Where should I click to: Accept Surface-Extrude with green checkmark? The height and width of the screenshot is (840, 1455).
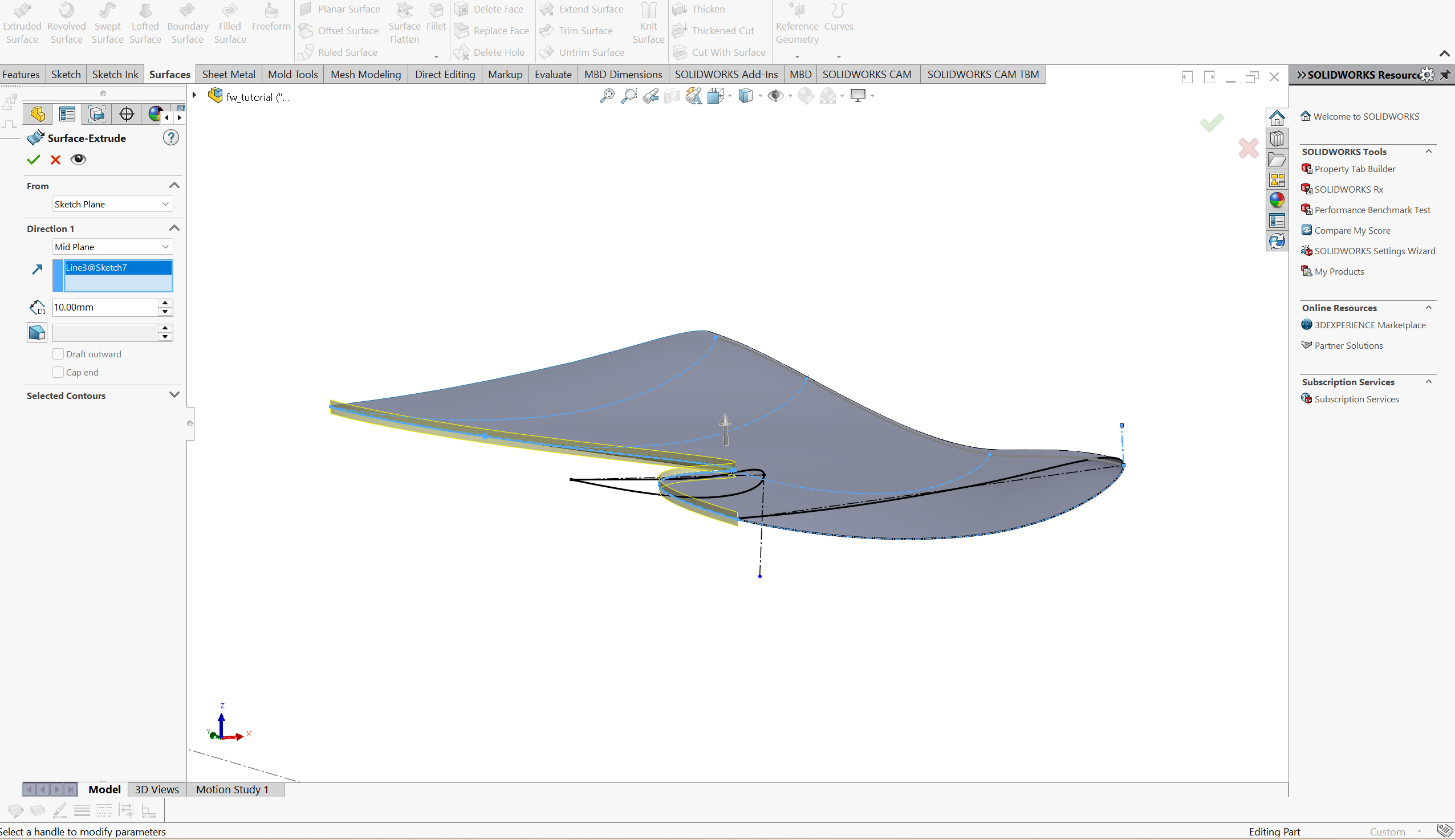coord(34,160)
